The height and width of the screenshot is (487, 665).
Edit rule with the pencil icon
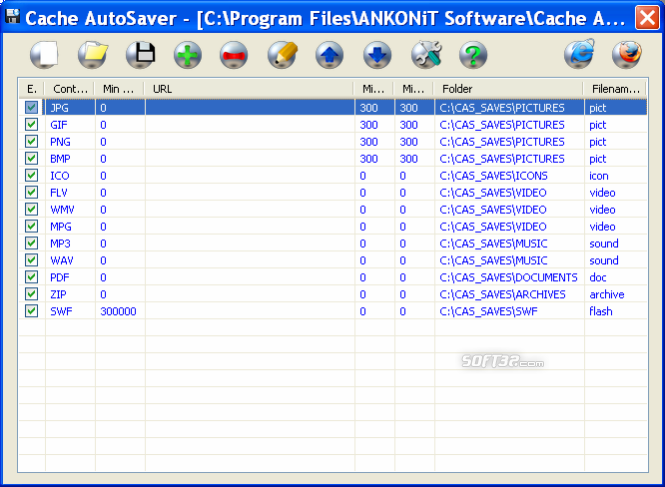click(282, 55)
